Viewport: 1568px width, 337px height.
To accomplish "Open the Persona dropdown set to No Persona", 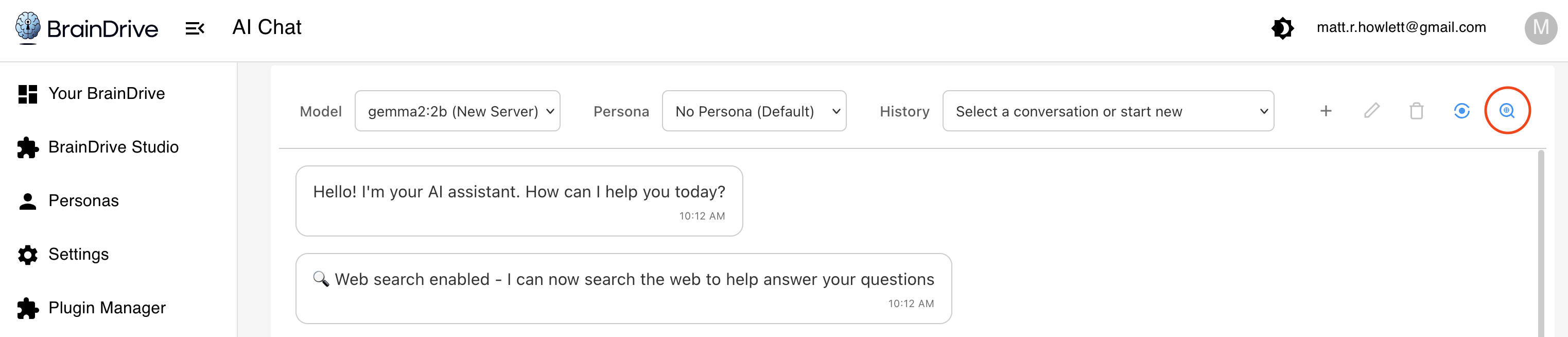I will tap(754, 111).
